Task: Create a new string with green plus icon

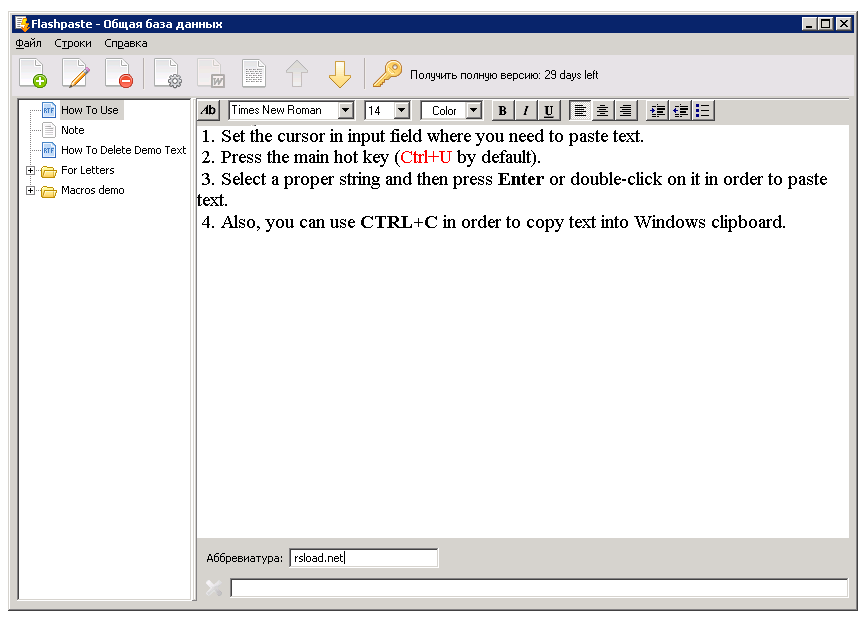Action: [x=33, y=73]
